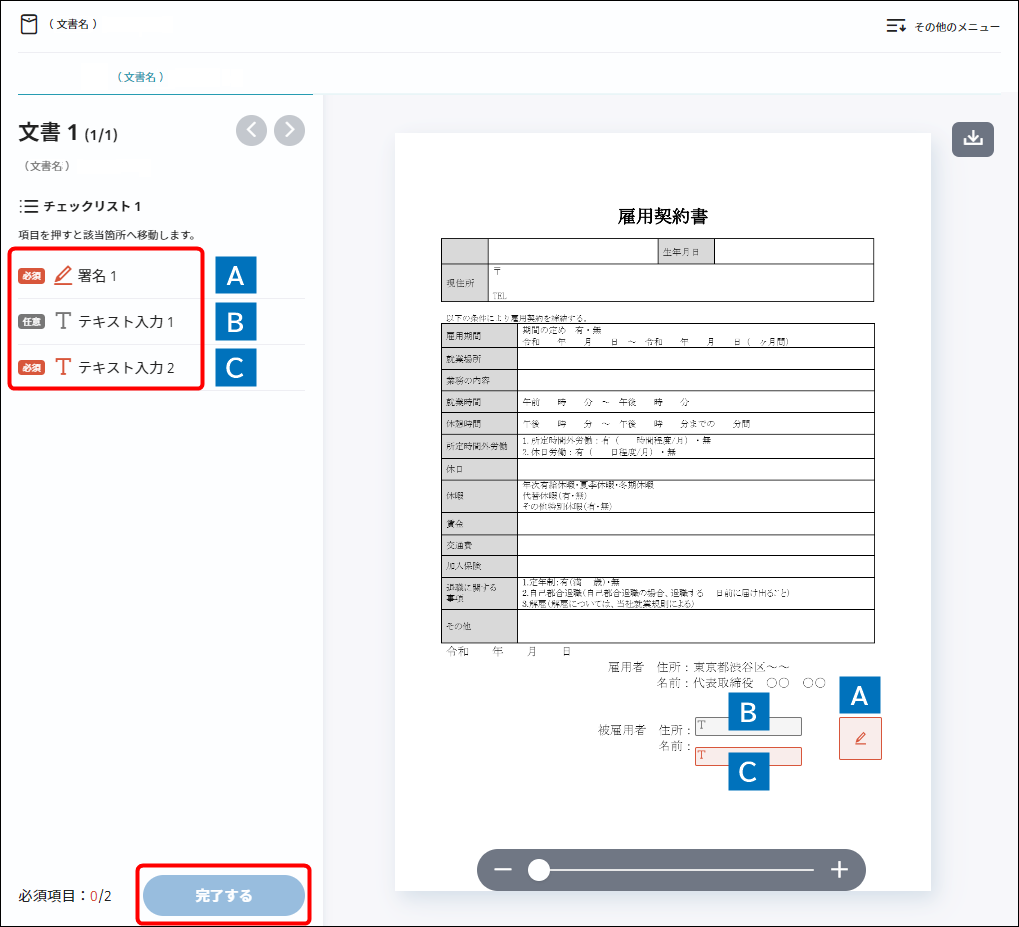1019x927 pixels.
Task: Click the 名前 red text field on the contract
Action: pyautogui.click(x=748, y=757)
